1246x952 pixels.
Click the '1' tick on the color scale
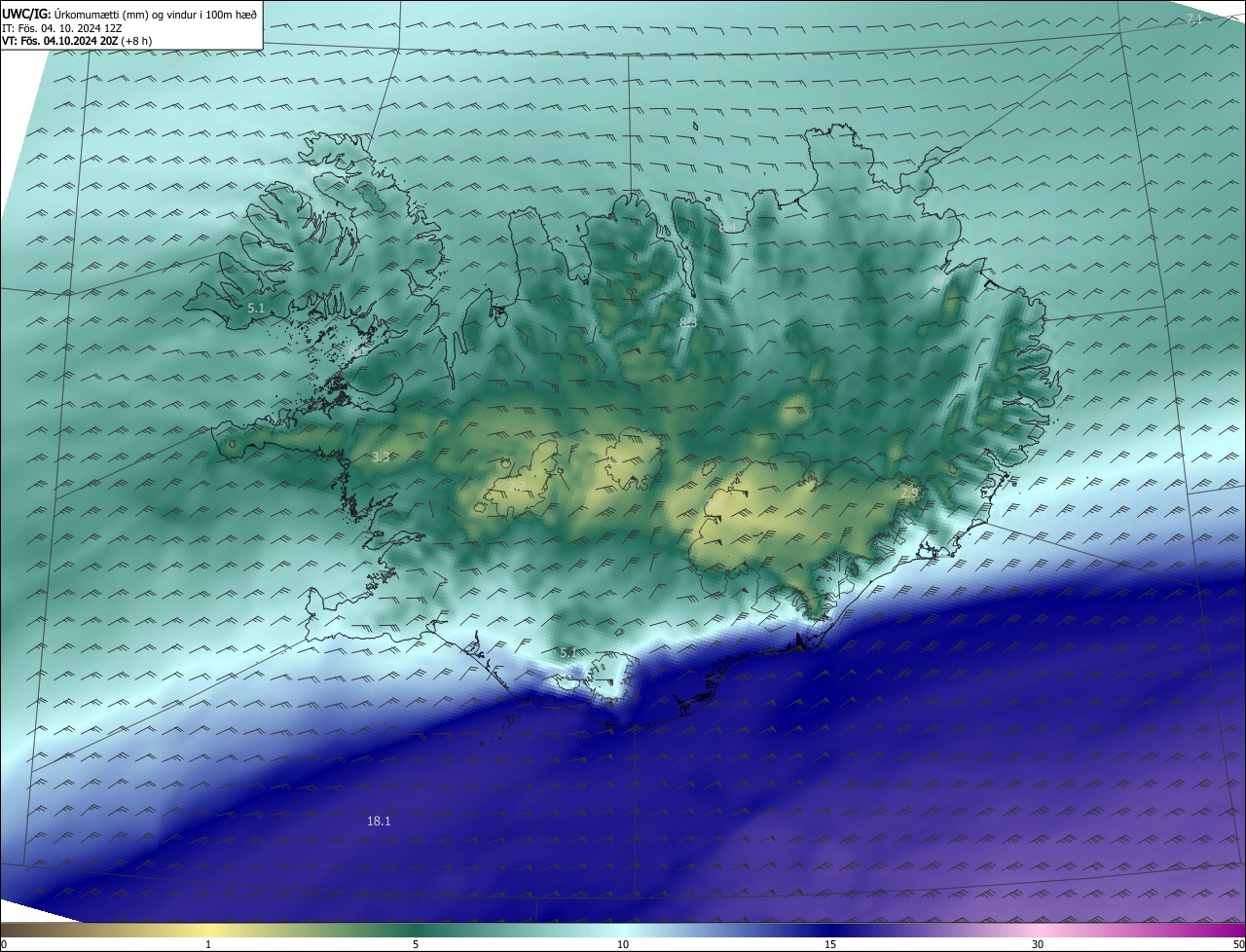pyautogui.click(x=208, y=945)
